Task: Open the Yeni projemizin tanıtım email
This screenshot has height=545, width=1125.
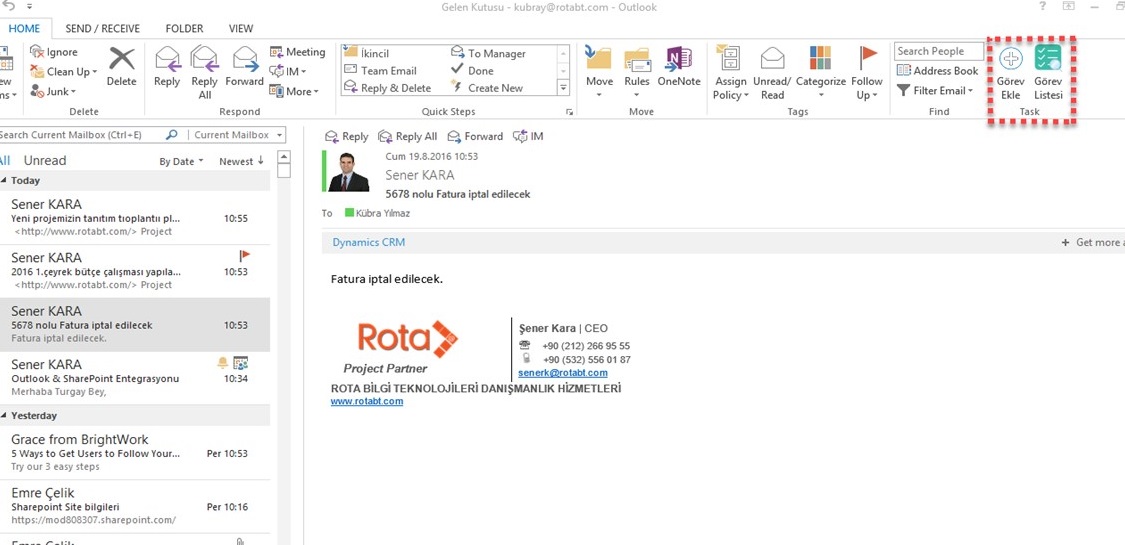Action: point(135,218)
